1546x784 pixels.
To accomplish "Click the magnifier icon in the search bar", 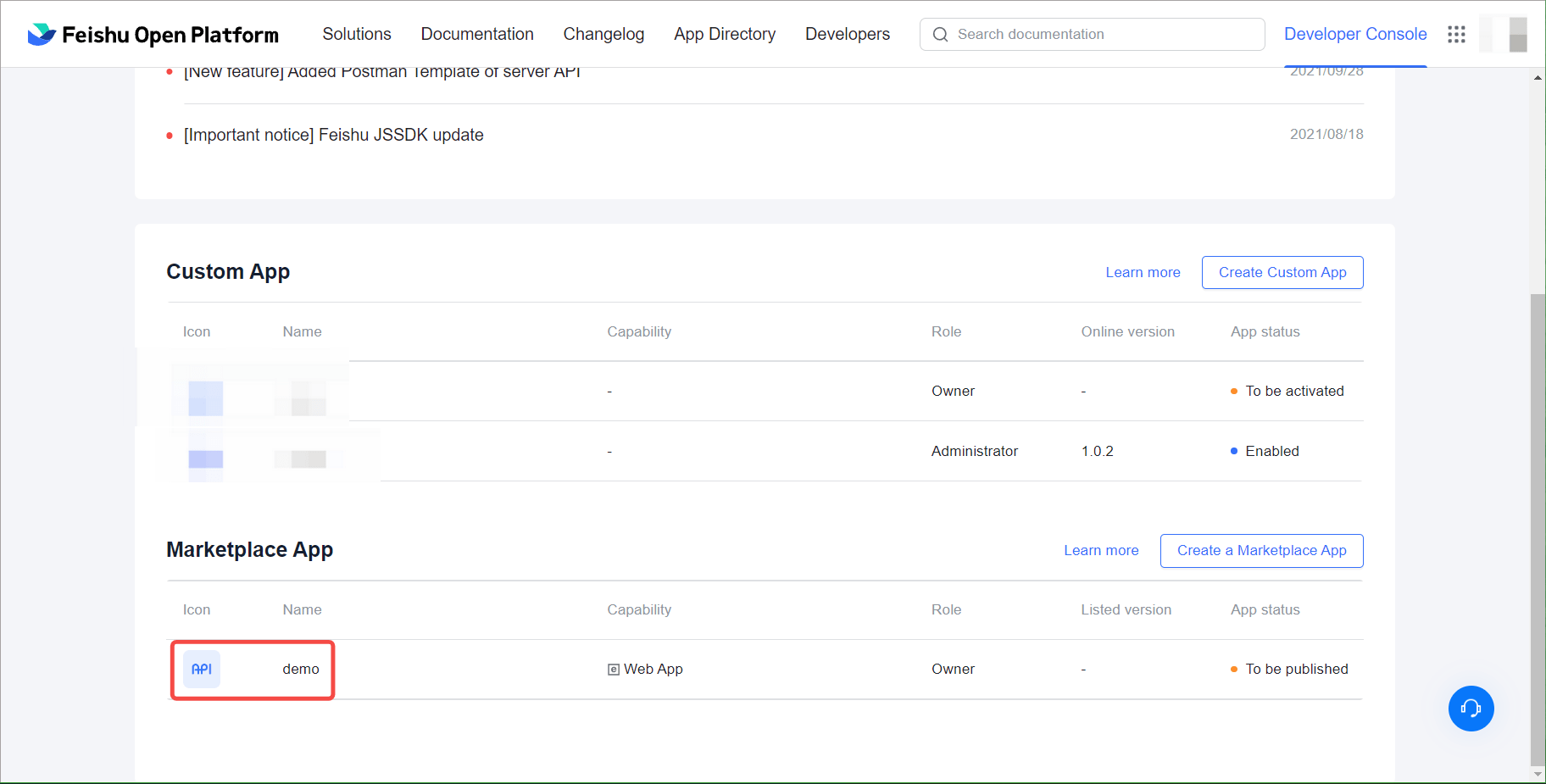I will point(940,34).
